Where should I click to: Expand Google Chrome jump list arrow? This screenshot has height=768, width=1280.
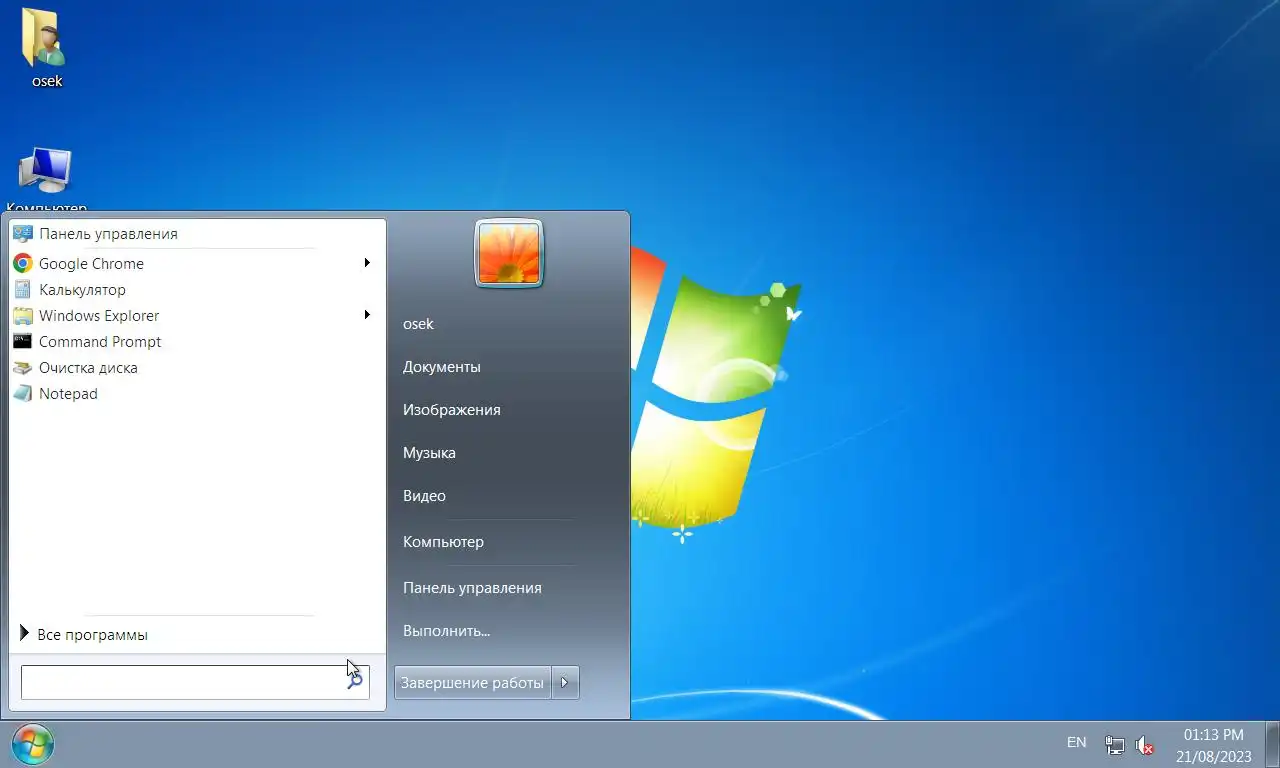367,263
